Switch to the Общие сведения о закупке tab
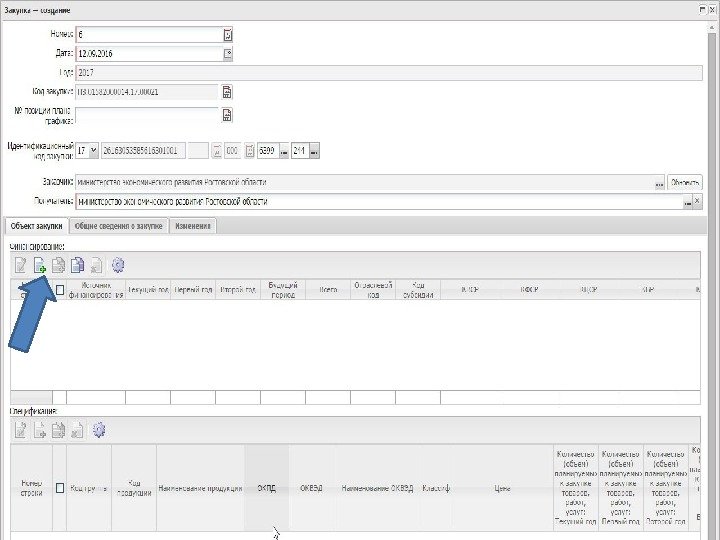 tap(118, 226)
